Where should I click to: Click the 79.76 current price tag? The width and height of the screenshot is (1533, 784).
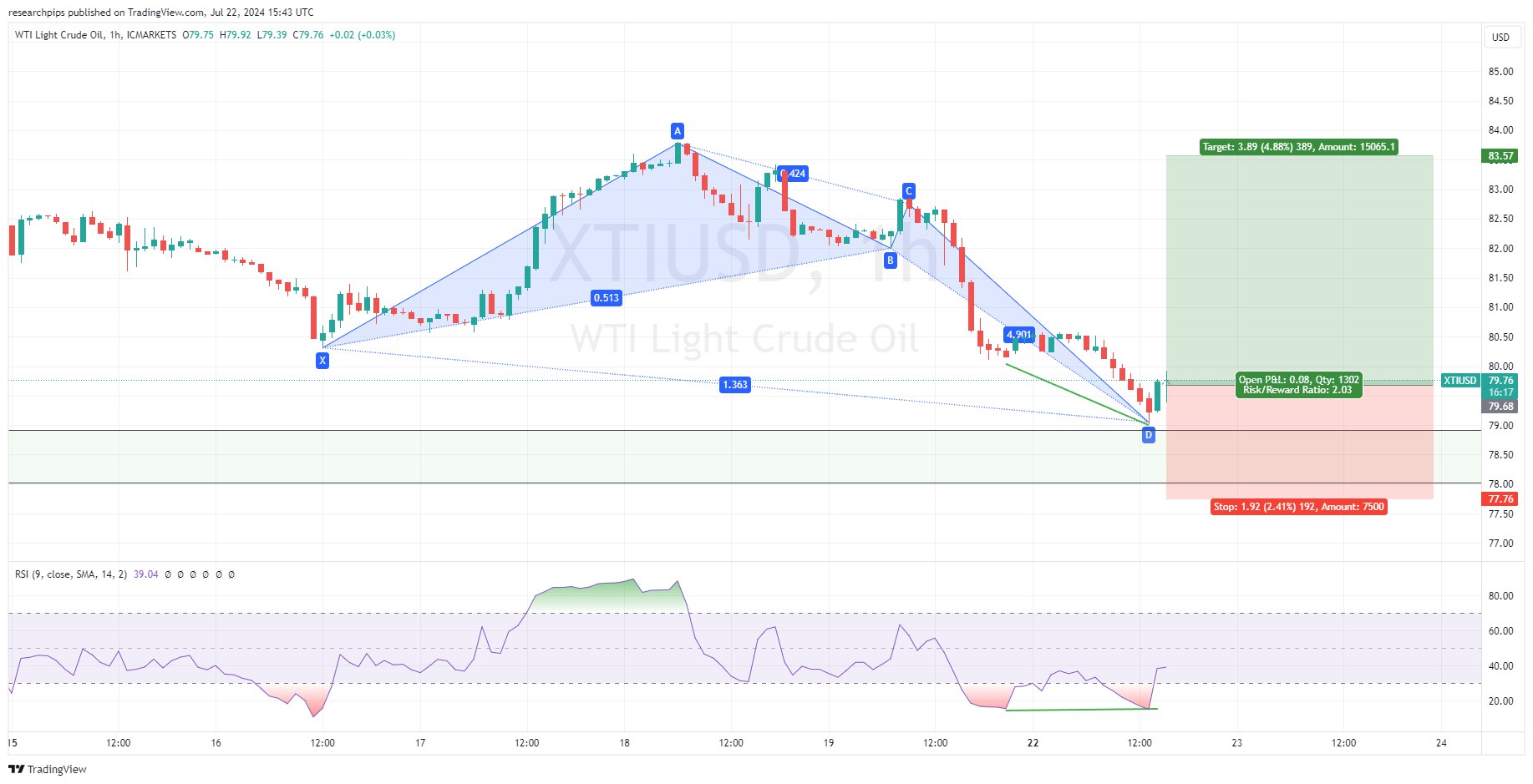pyautogui.click(x=1501, y=381)
